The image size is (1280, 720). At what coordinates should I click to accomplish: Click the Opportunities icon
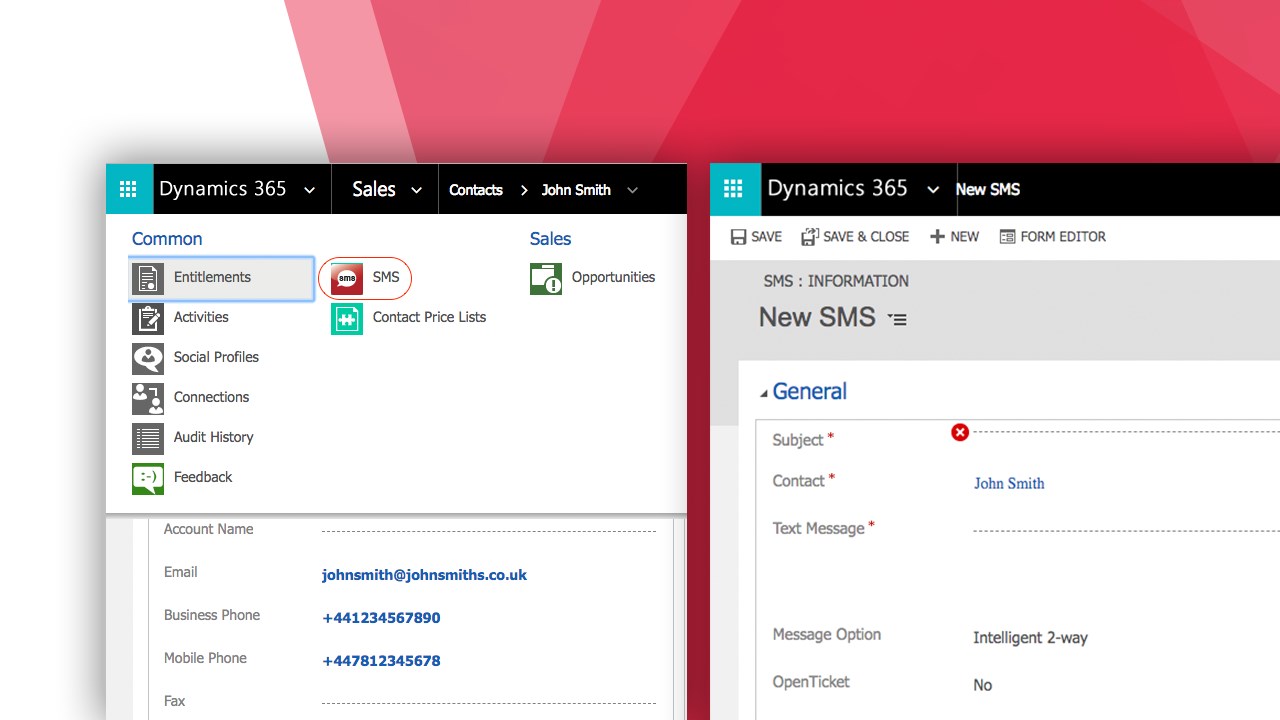click(x=546, y=278)
